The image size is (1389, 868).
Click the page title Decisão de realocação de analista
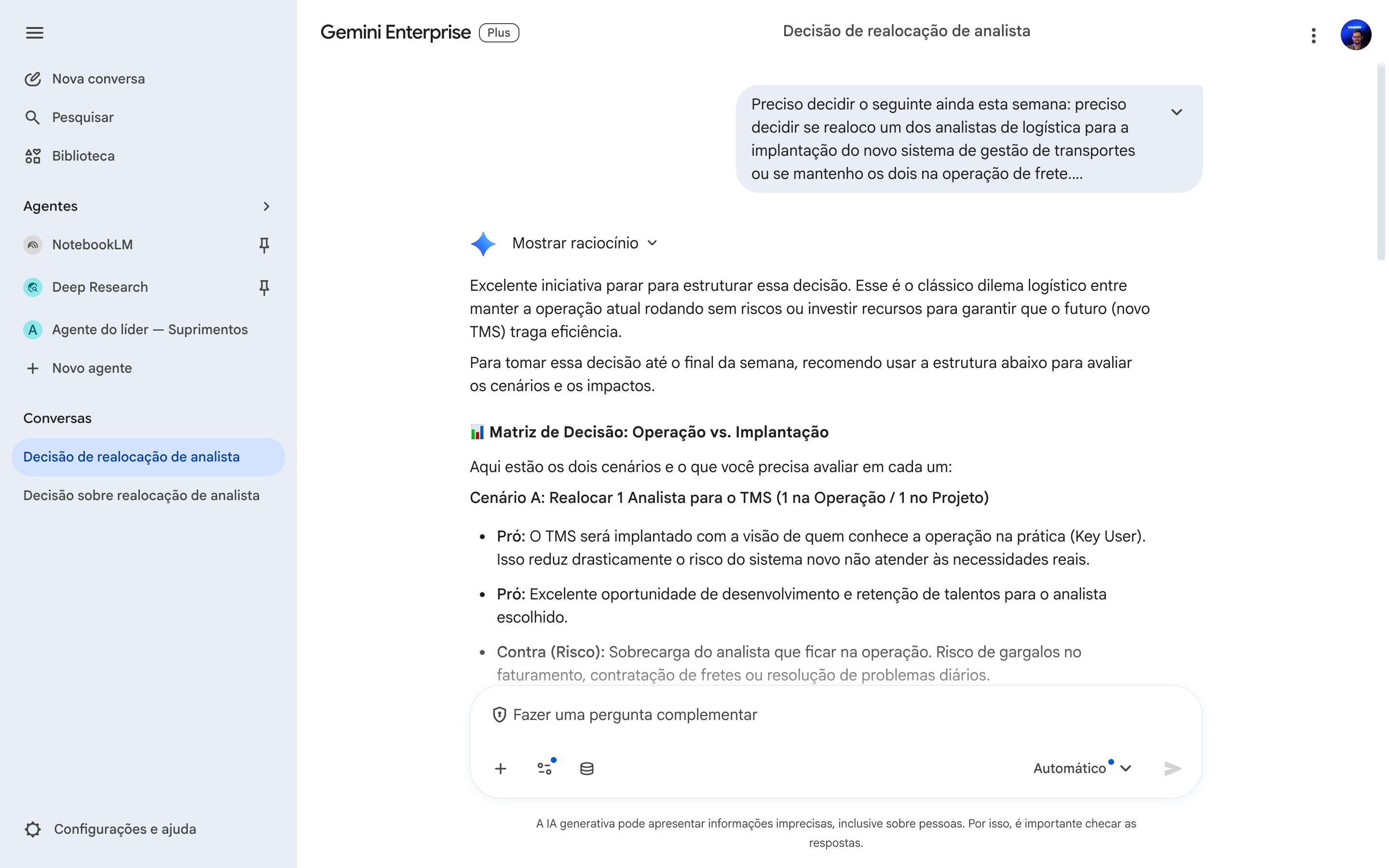(x=906, y=31)
